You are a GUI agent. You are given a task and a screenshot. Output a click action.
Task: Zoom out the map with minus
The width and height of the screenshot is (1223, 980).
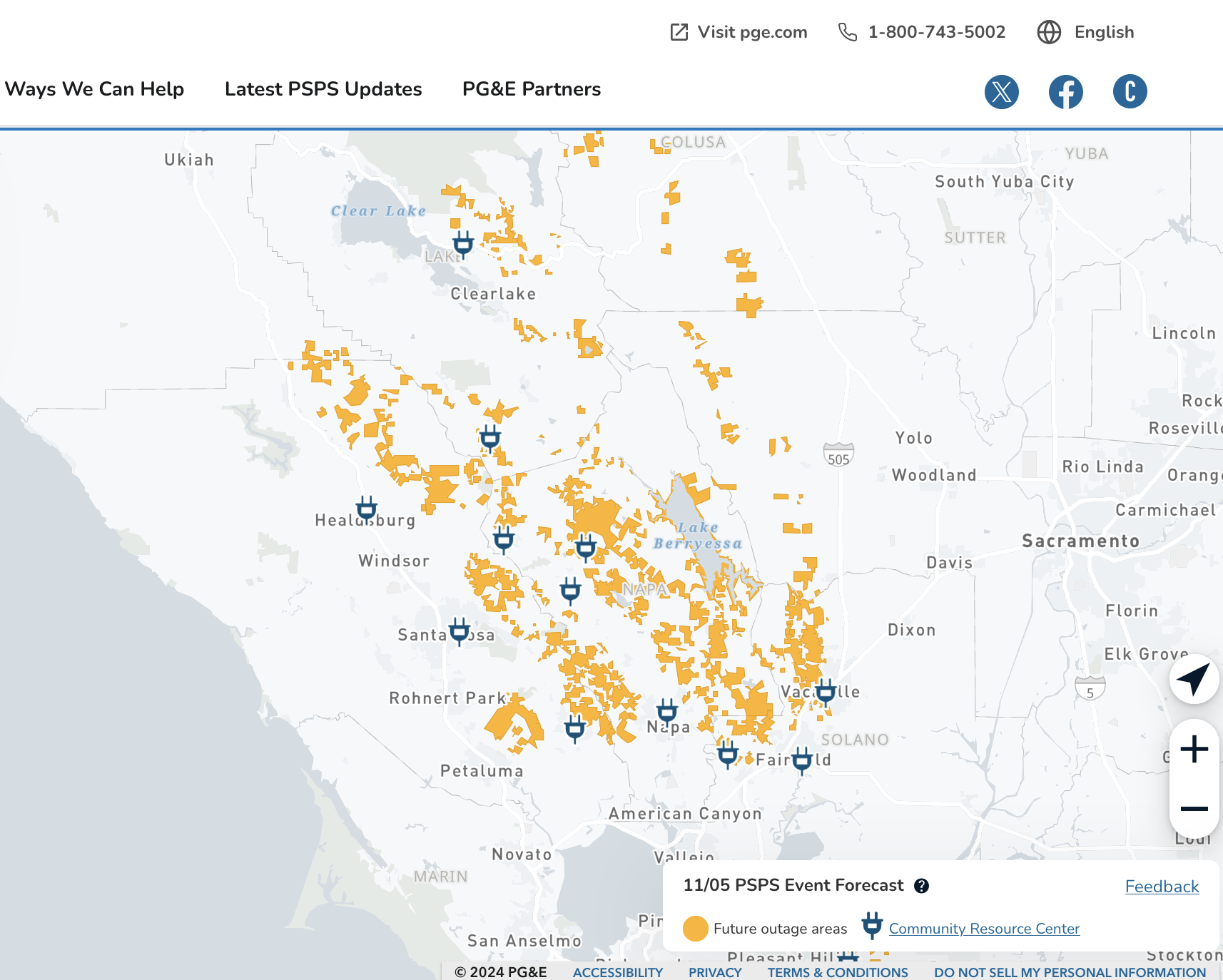(1194, 808)
